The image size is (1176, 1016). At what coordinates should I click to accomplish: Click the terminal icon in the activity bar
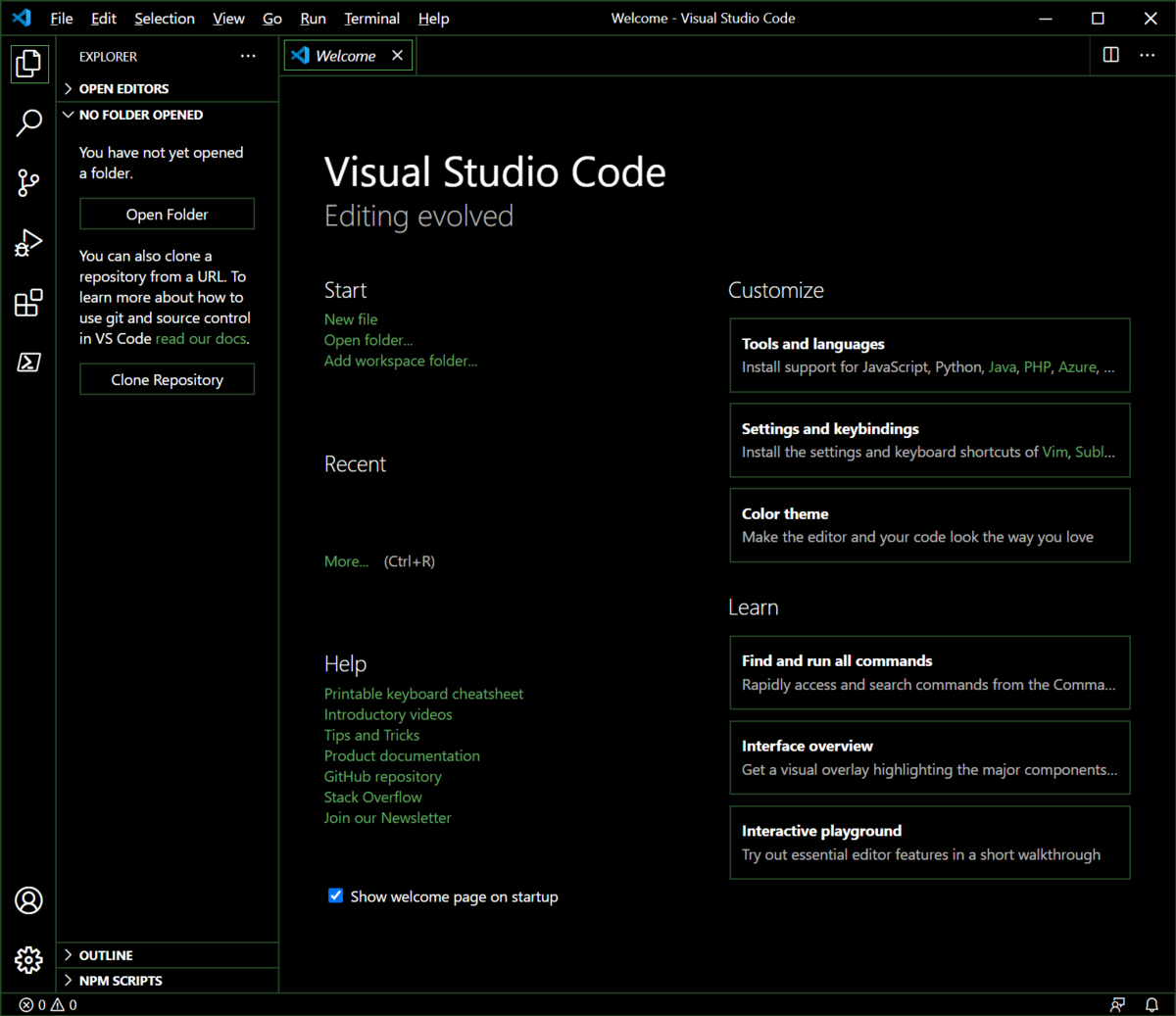coord(28,363)
